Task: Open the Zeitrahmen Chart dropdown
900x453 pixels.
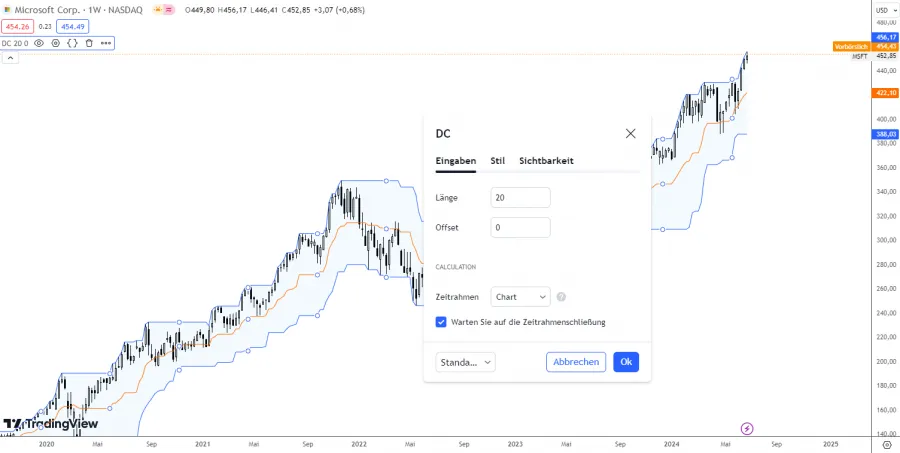Action: pyautogui.click(x=521, y=297)
